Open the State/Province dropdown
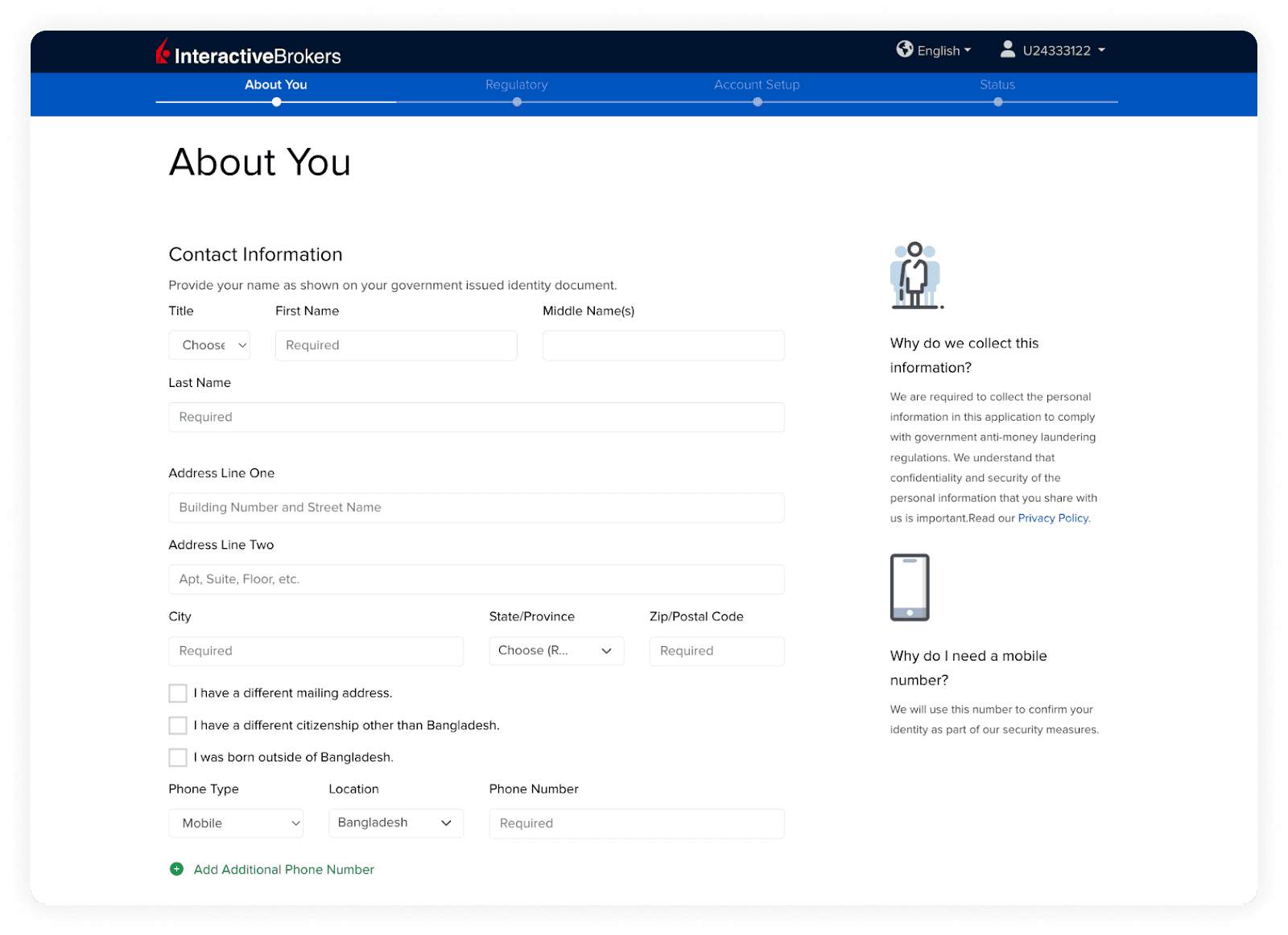The image size is (1288, 935). pos(556,651)
